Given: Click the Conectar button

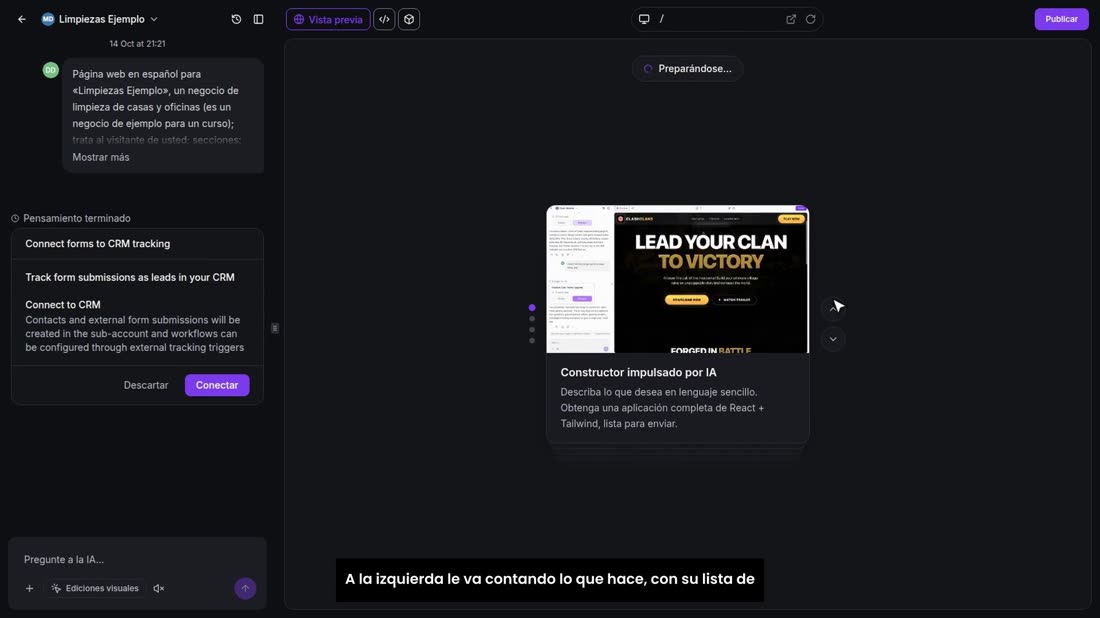Looking at the screenshot, I should pyautogui.click(x=217, y=385).
